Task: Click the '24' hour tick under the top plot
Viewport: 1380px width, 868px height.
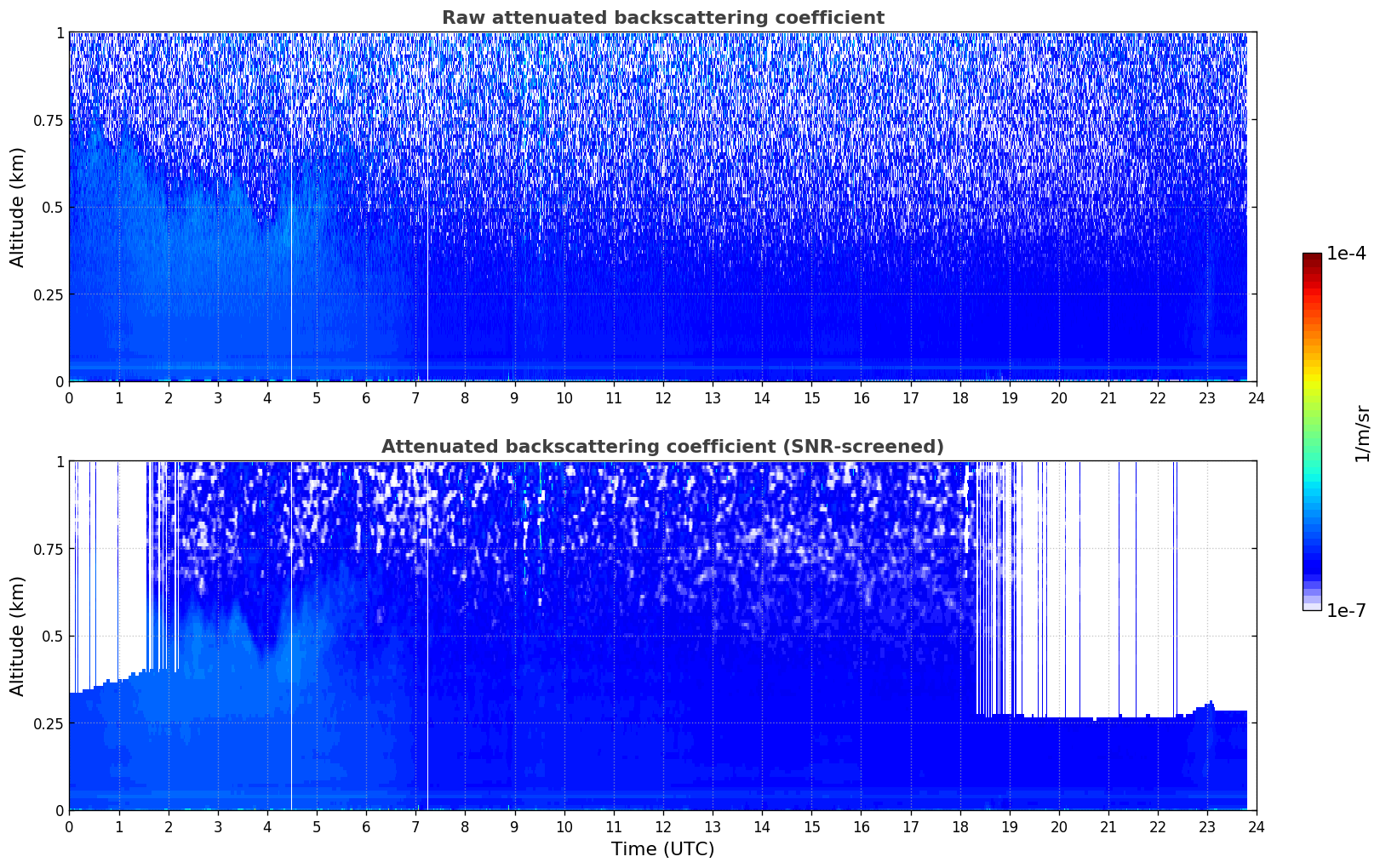Action: pyautogui.click(x=1257, y=397)
